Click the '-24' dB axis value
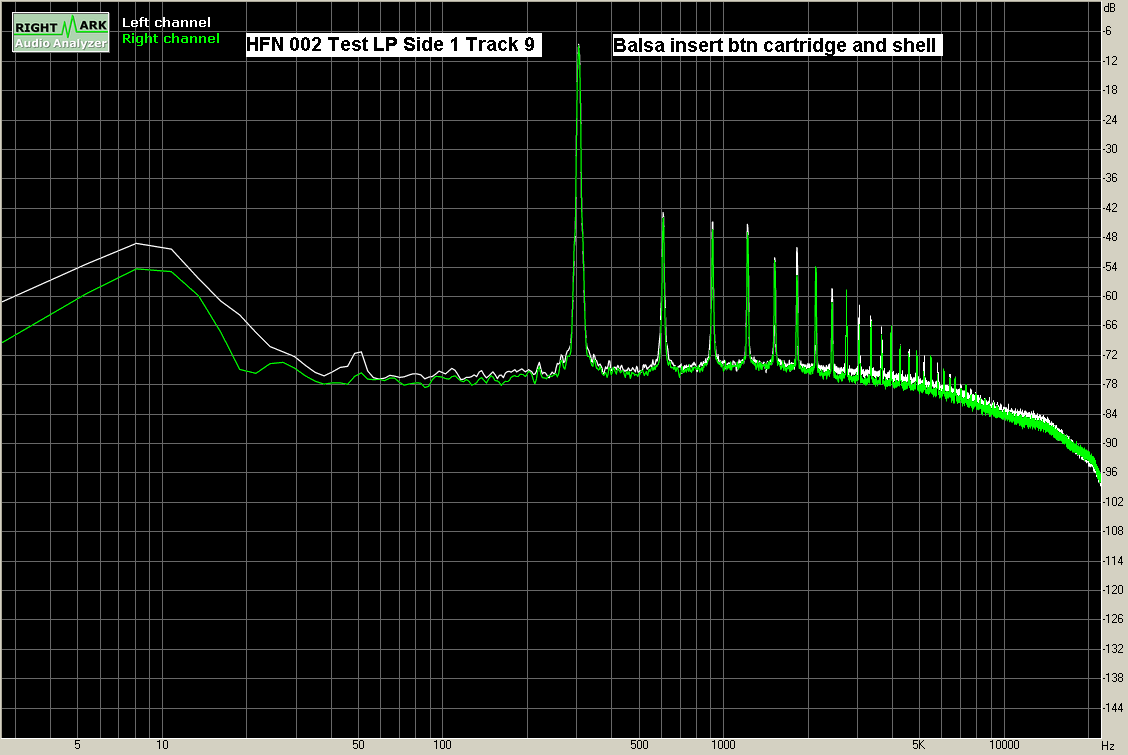The image size is (1128, 755). point(1110,119)
